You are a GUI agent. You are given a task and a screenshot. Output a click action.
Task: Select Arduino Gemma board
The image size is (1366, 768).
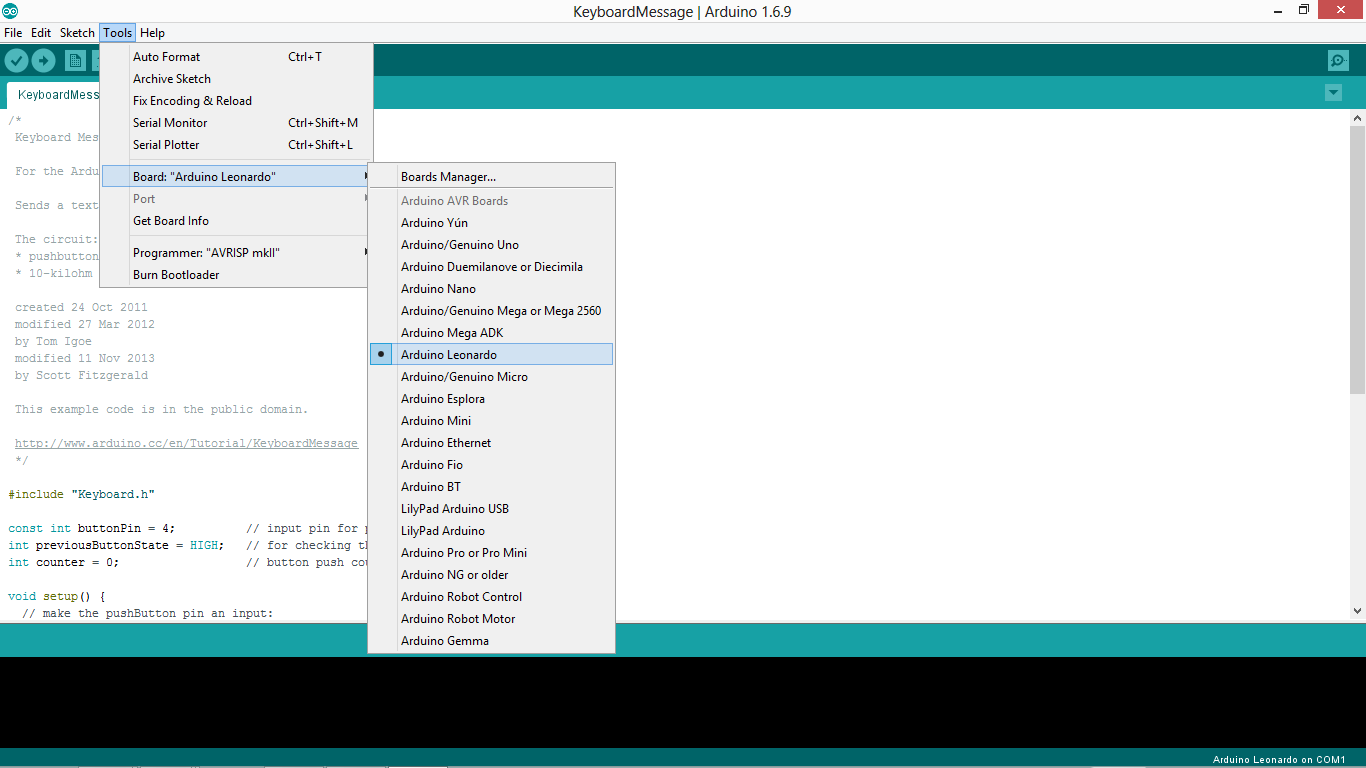click(x=491, y=641)
